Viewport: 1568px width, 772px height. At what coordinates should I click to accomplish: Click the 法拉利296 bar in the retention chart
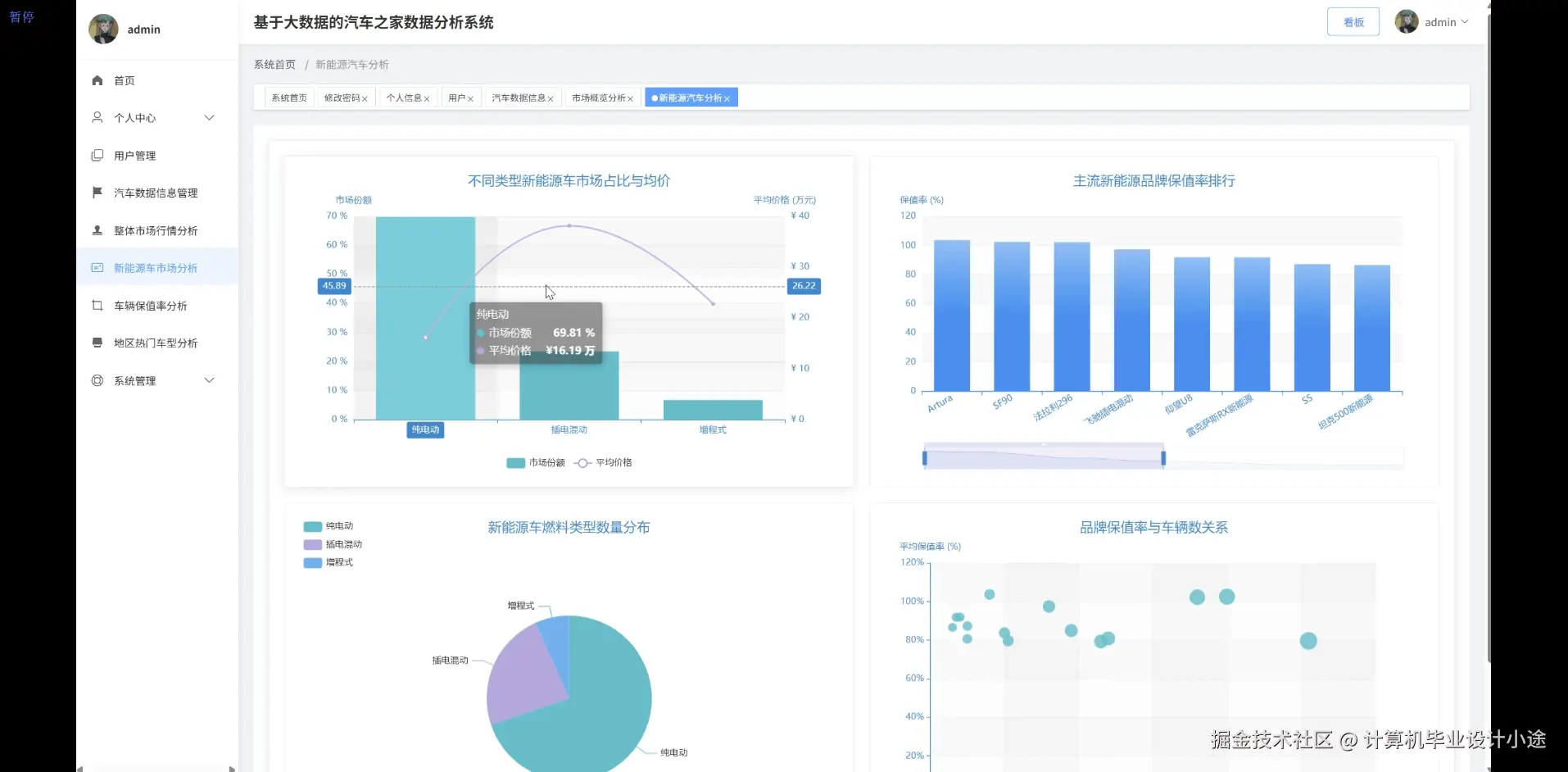pos(1072,316)
